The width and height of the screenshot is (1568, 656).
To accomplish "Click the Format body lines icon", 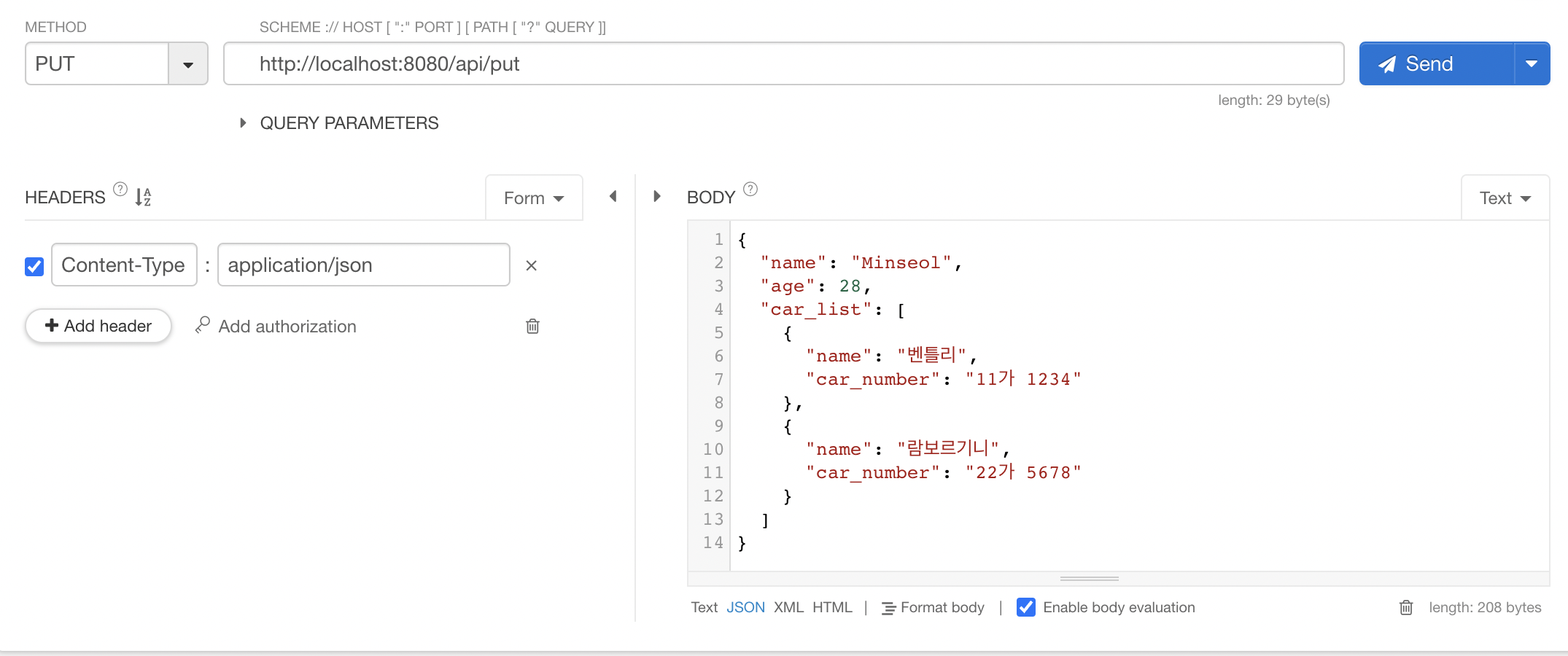I will (888, 609).
